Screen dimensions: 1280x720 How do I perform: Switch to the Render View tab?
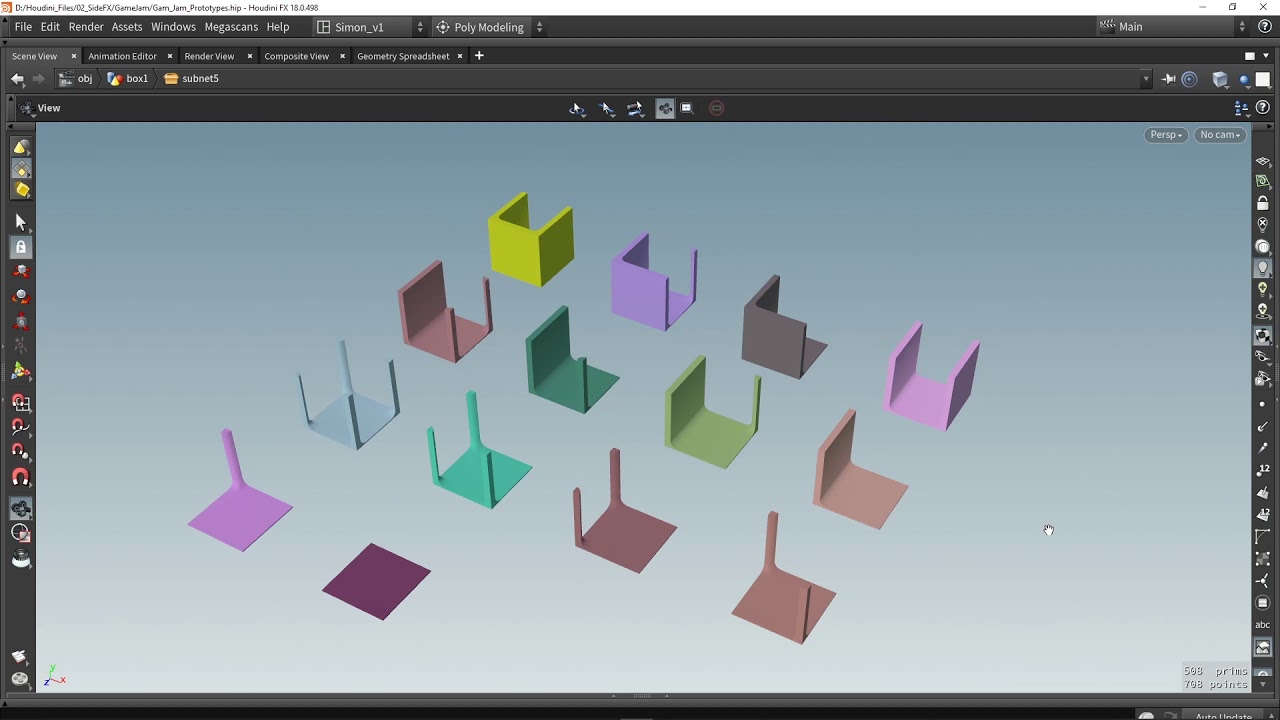pyautogui.click(x=209, y=56)
